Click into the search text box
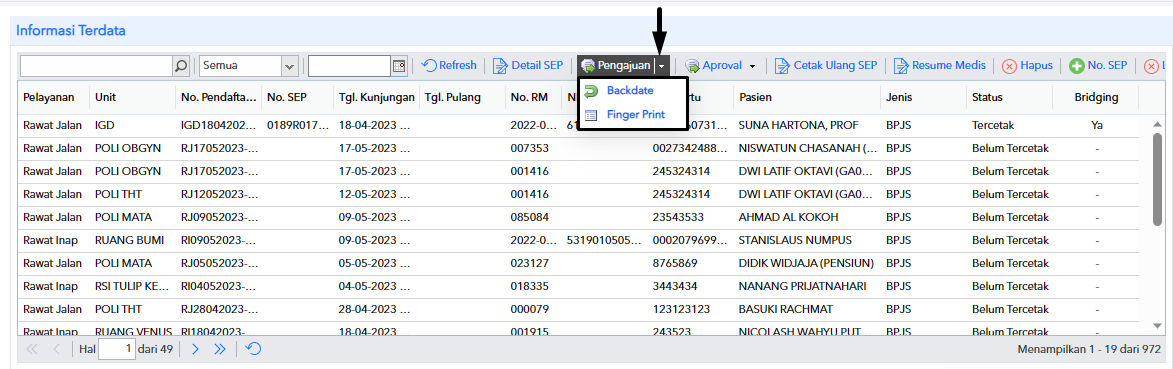Viewport: 1173px width, 369px height. click(x=97, y=66)
